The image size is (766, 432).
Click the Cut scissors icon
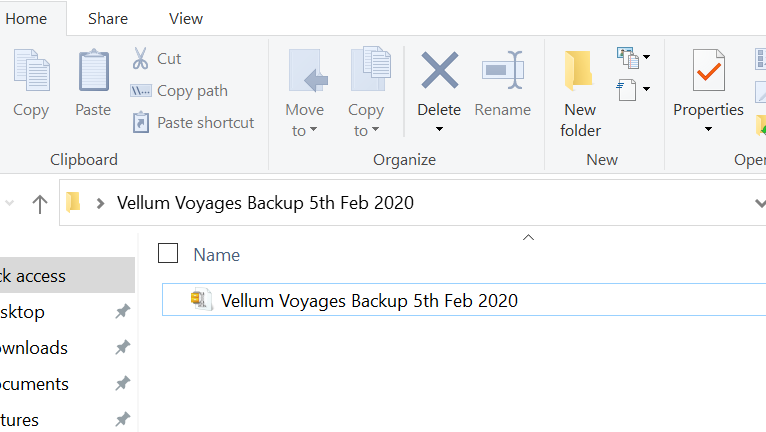140,58
